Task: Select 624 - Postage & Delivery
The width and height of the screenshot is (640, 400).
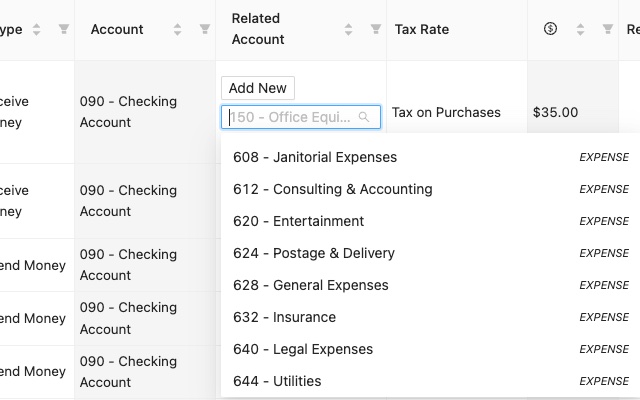Action: point(313,253)
